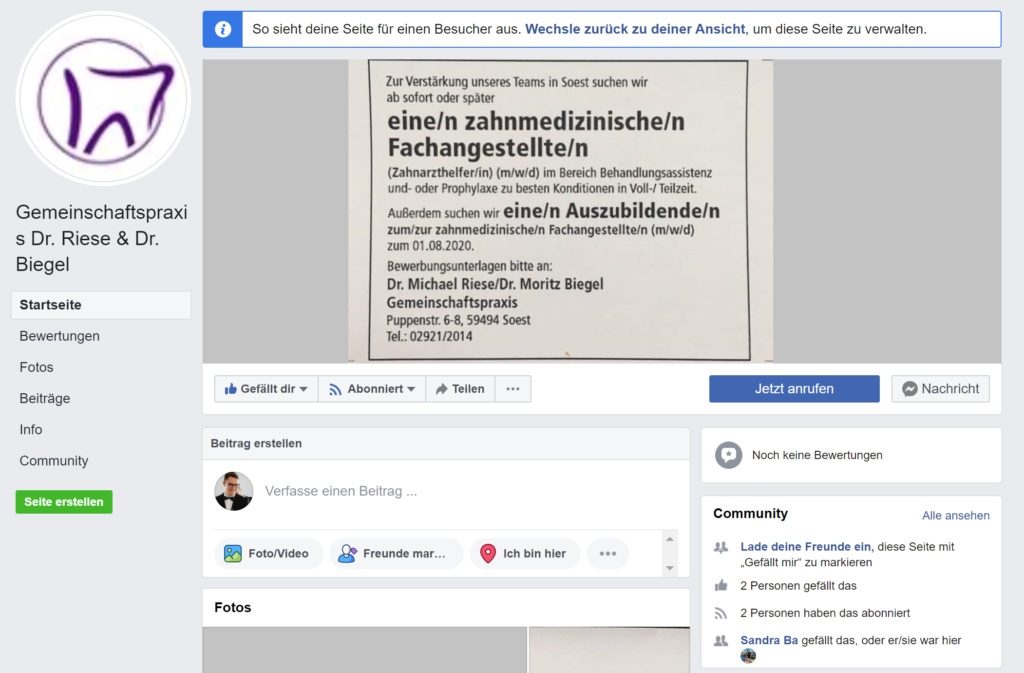The width and height of the screenshot is (1024, 673).
Task: Add media with the Foto/Video button
Action: [x=268, y=554]
